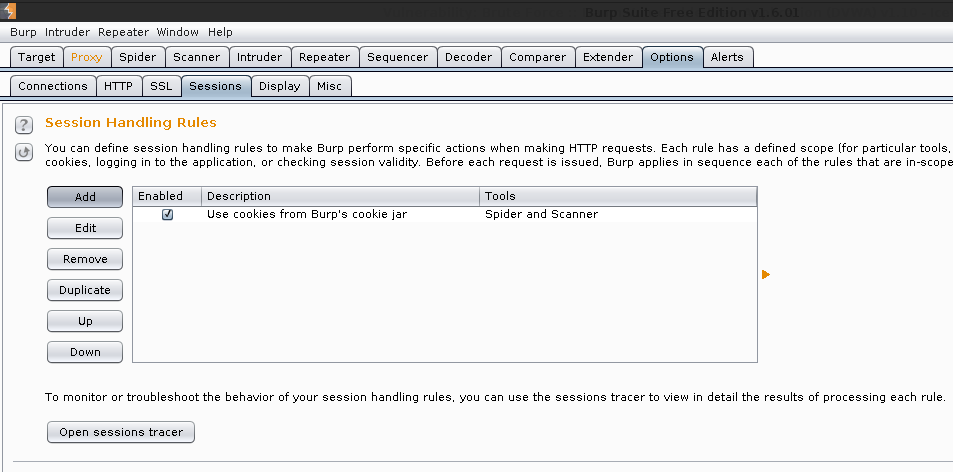The width and height of the screenshot is (953, 472).
Task: Switch to the Scanner tab
Action: point(197,57)
